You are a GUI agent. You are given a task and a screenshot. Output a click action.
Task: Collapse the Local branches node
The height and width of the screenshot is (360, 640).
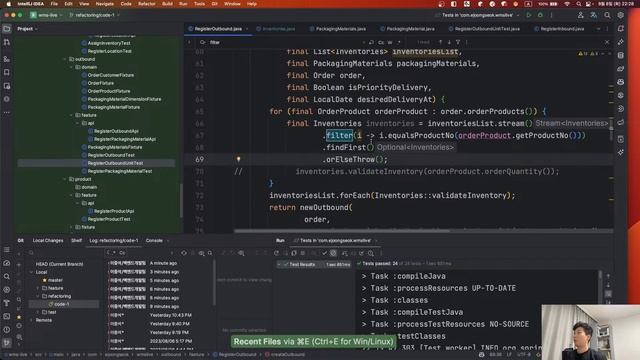point(31,272)
